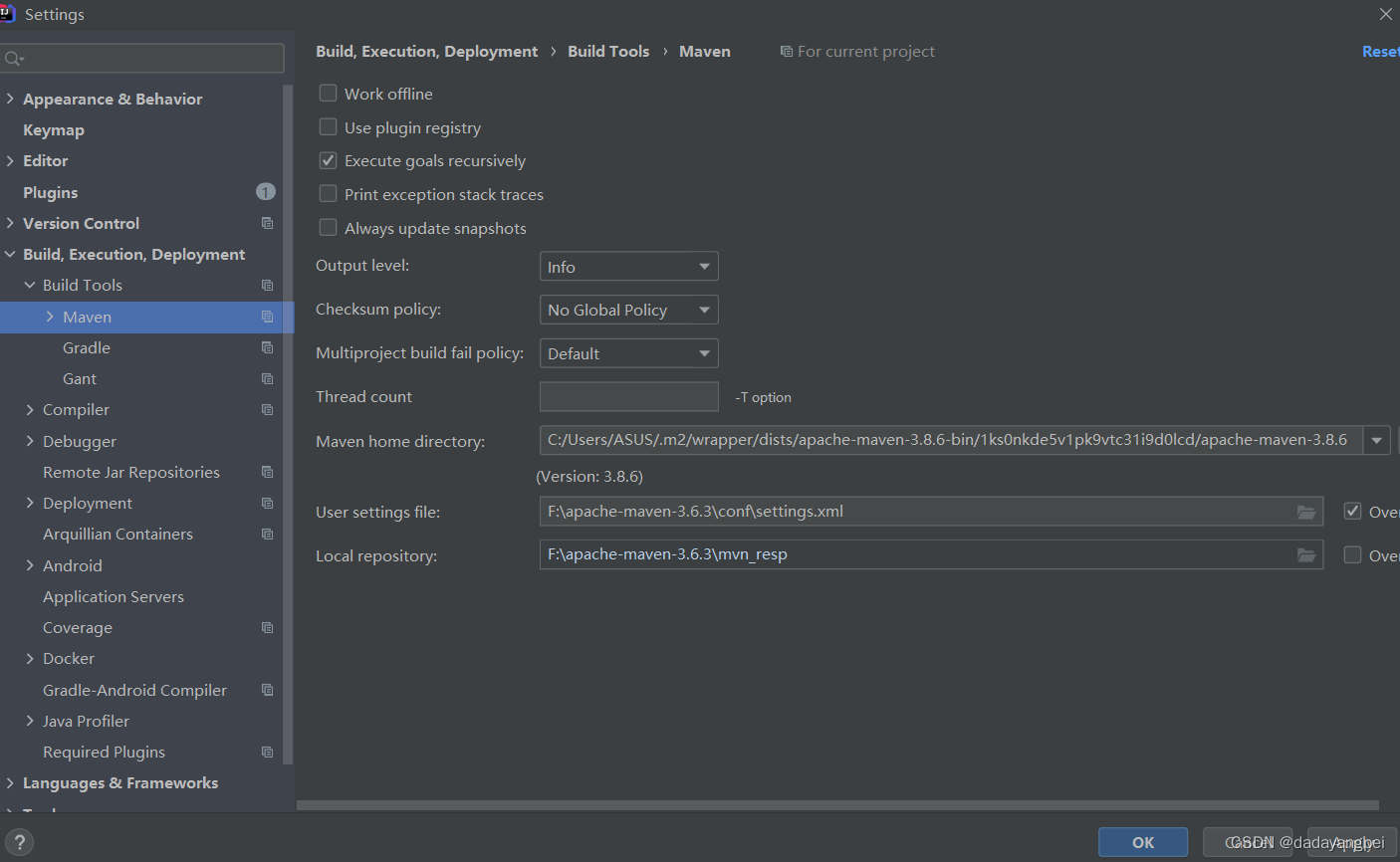The width and height of the screenshot is (1400, 862).
Task: Click Build, Execution, Deployment breadcrumb
Action: point(426,51)
